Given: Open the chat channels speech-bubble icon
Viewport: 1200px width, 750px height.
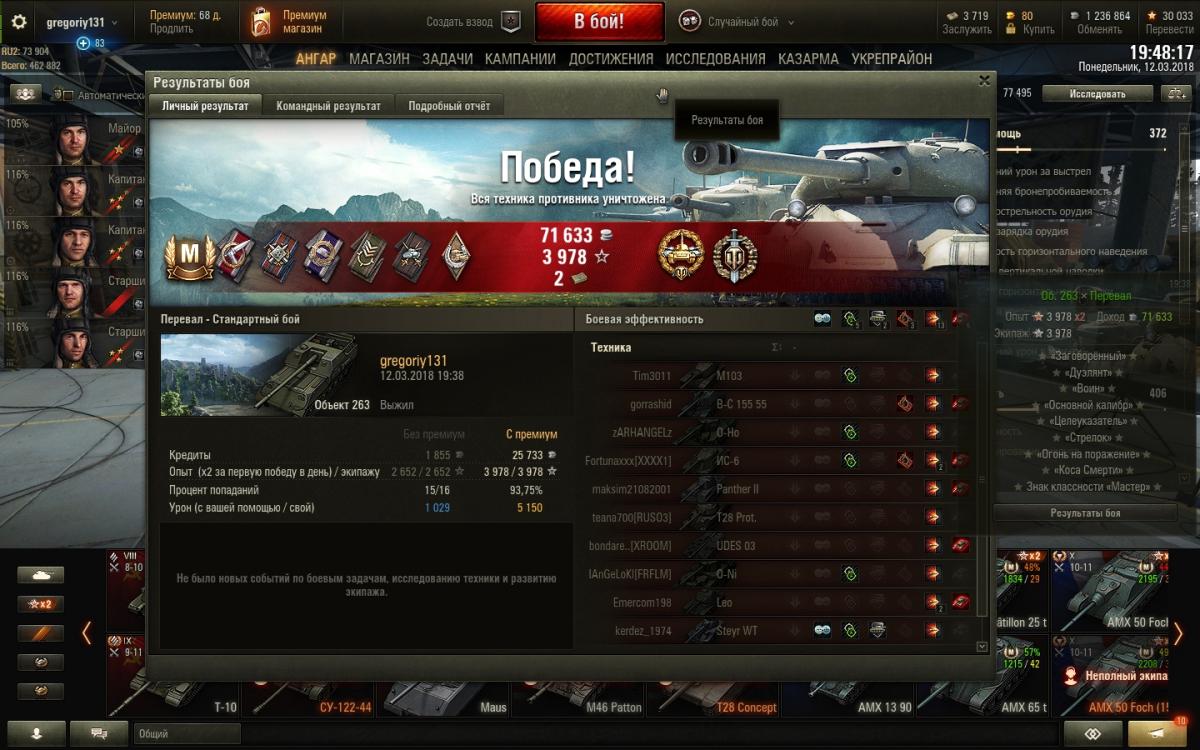Looking at the screenshot, I should [99, 733].
